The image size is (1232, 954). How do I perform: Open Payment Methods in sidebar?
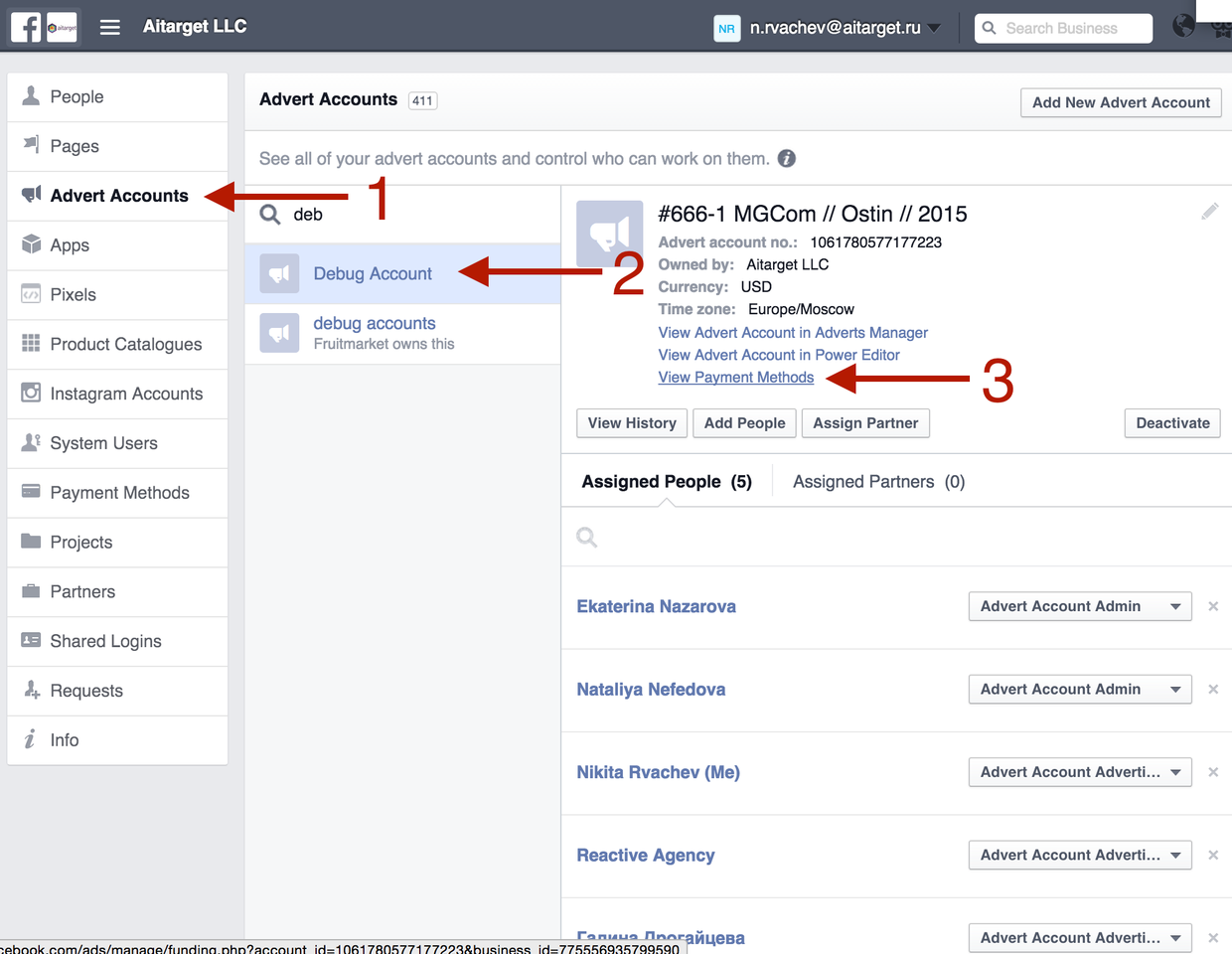117,493
